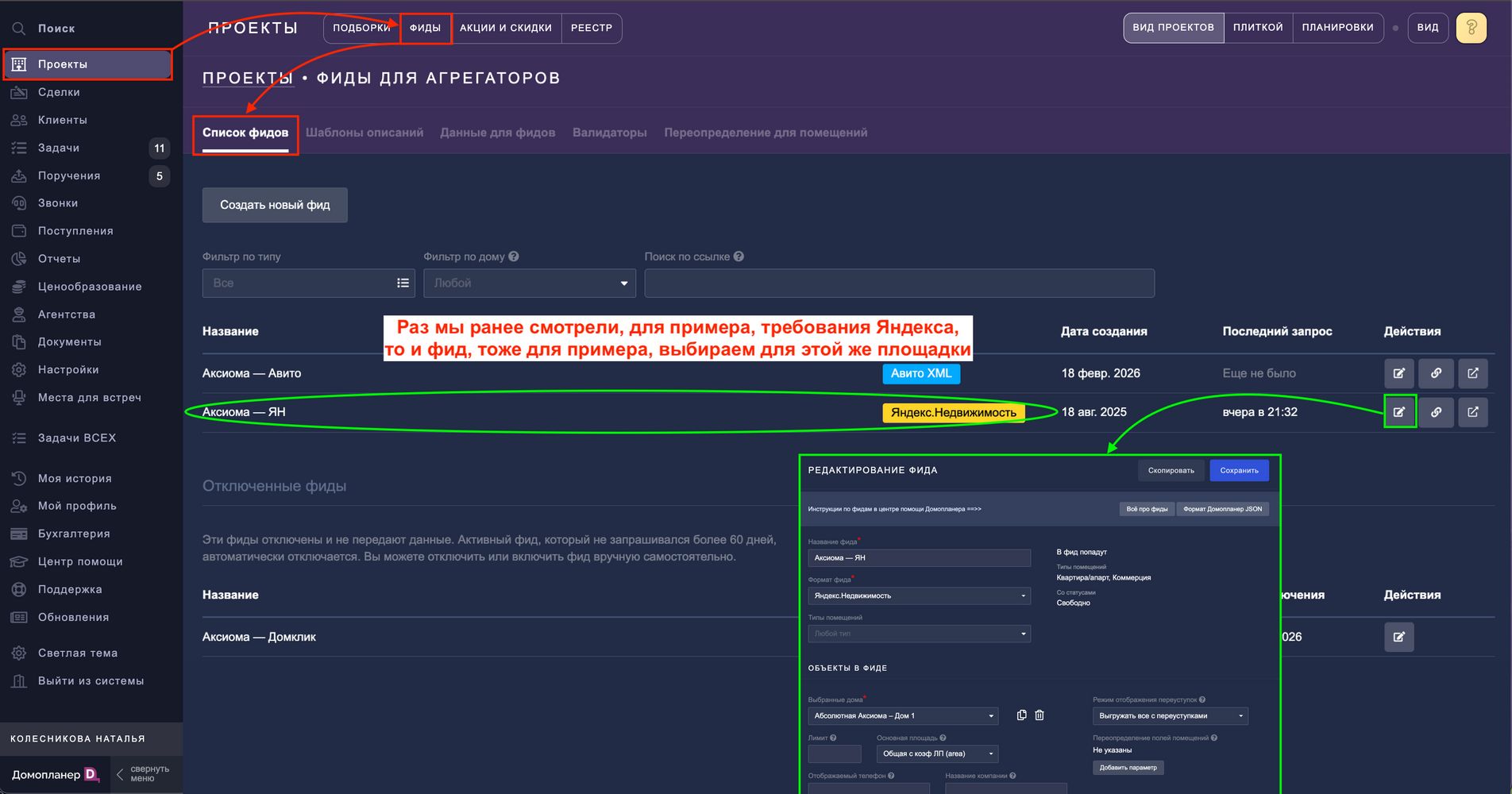Copy link for Аксиома — Авито feed
This screenshot has width=1512, height=794.
(x=1436, y=373)
